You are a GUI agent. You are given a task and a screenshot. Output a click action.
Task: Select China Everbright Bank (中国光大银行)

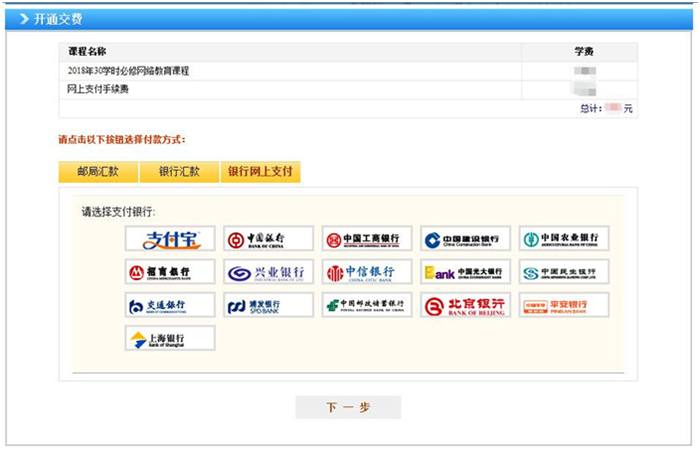coord(465,272)
